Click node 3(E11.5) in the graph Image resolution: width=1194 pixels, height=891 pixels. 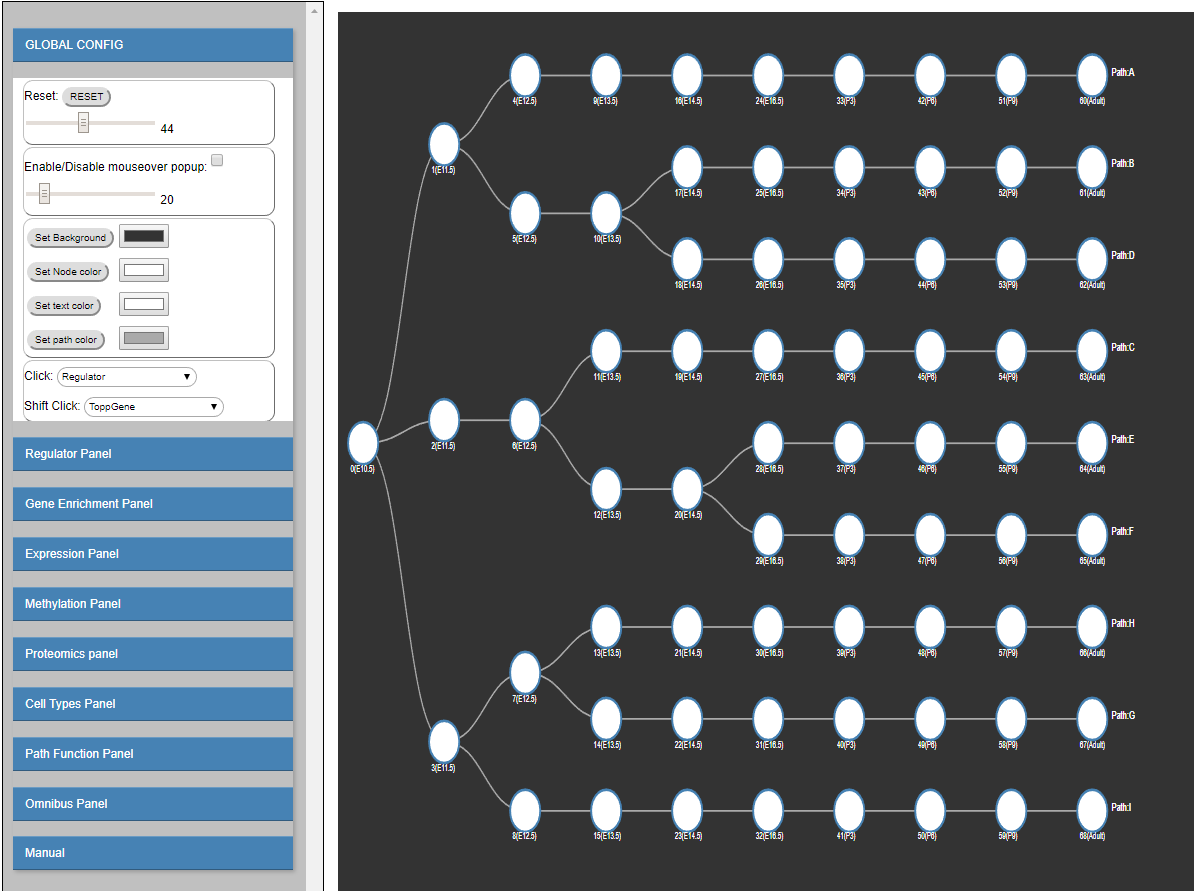[x=444, y=741]
